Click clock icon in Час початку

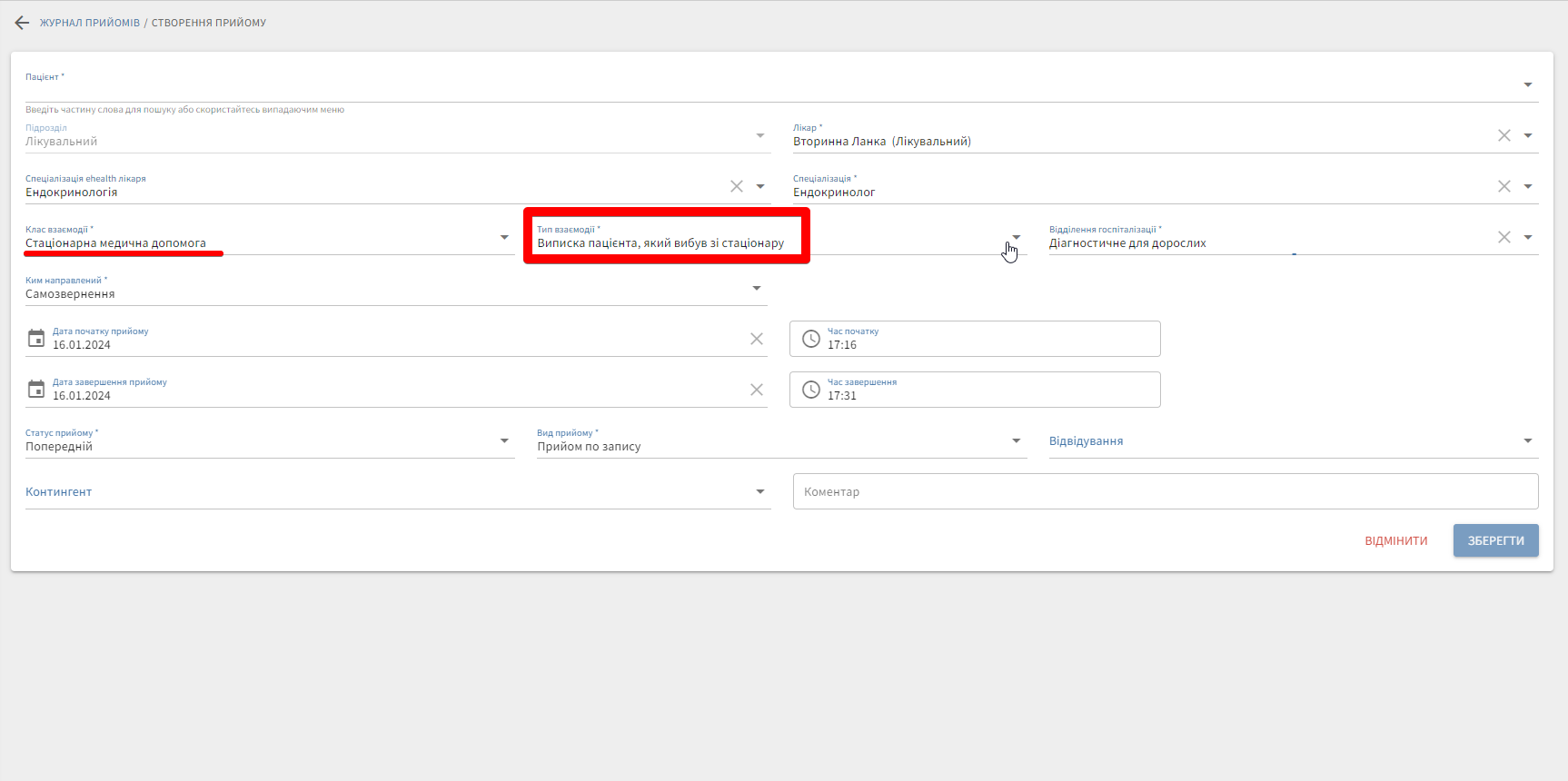(811, 339)
